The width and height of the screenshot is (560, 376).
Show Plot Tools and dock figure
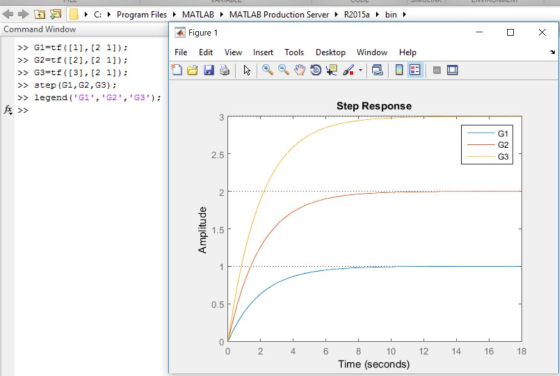(x=452, y=70)
